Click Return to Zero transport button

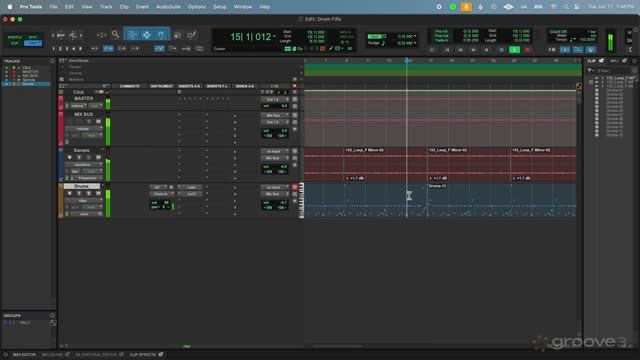click(x=447, y=50)
